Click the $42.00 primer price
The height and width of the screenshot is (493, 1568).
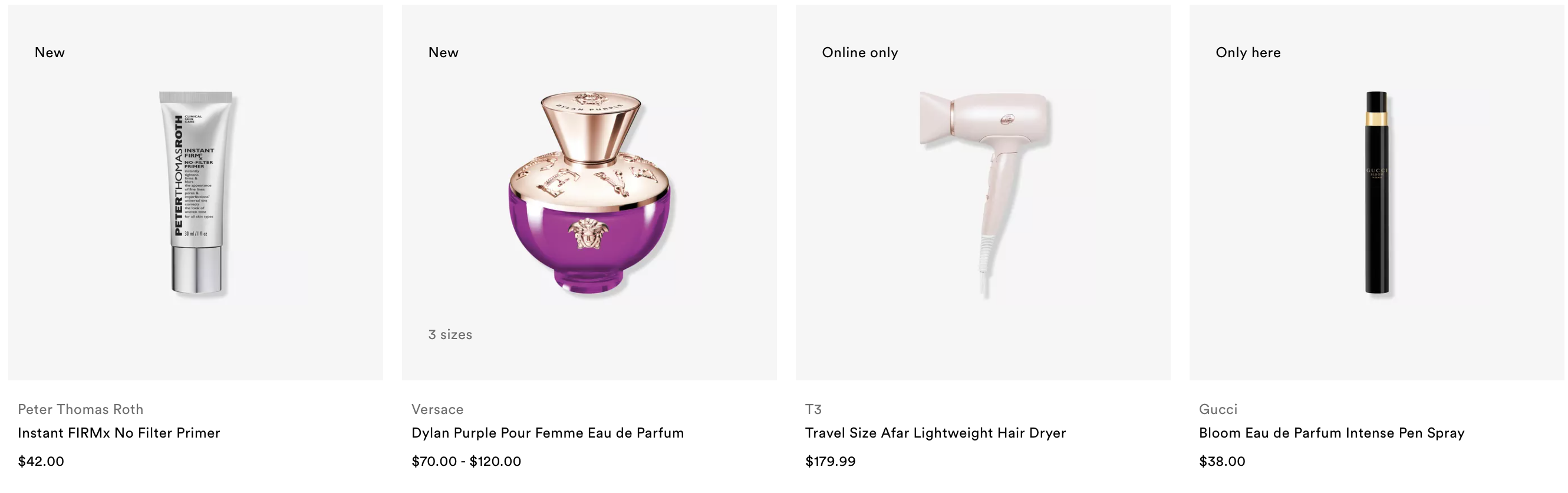click(x=41, y=461)
